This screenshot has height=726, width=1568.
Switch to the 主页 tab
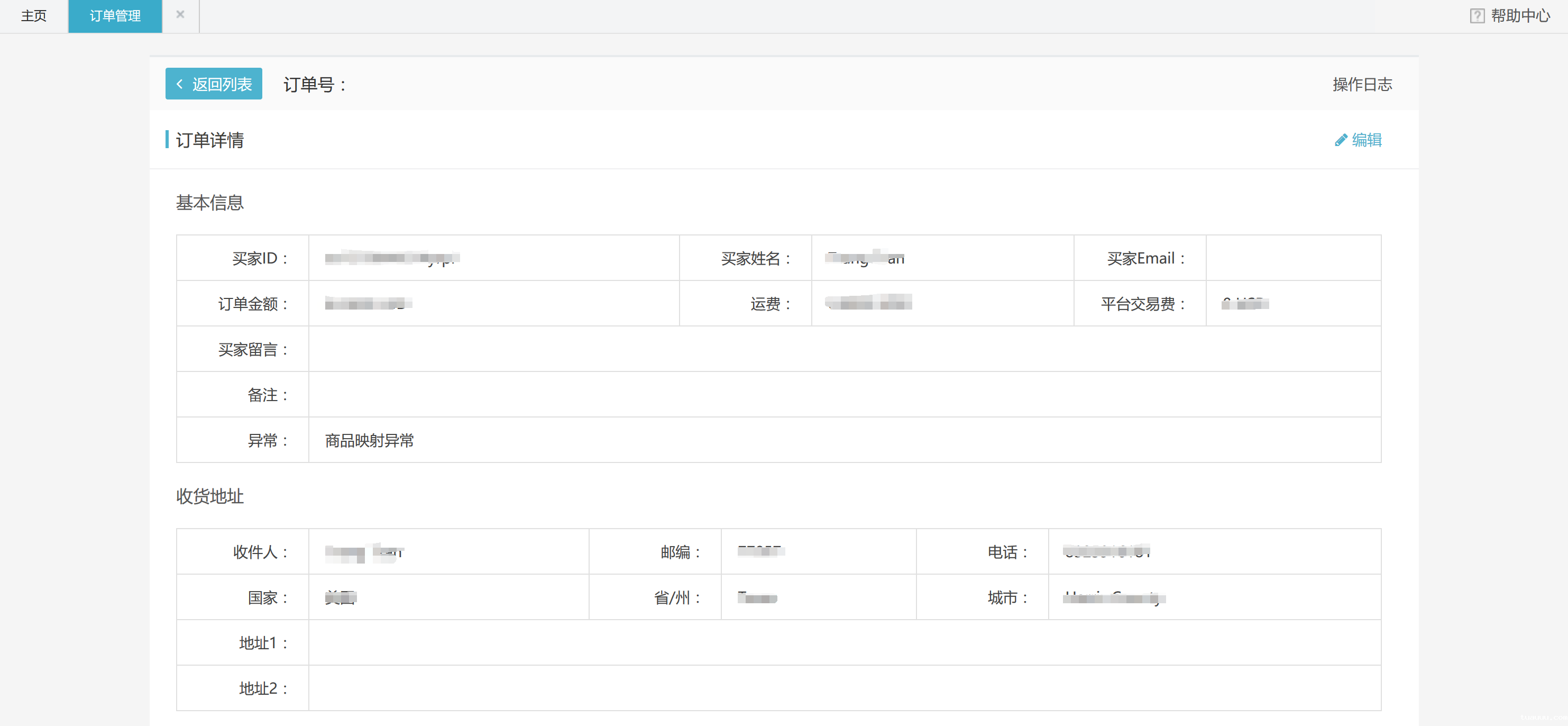point(33,16)
